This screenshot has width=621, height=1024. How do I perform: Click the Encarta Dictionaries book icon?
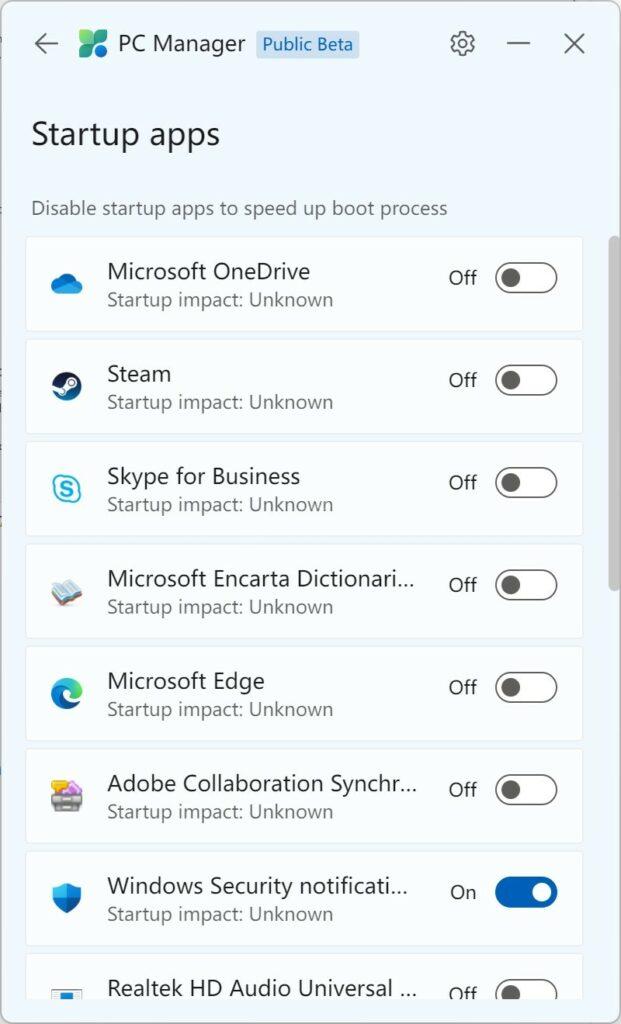click(x=67, y=592)
